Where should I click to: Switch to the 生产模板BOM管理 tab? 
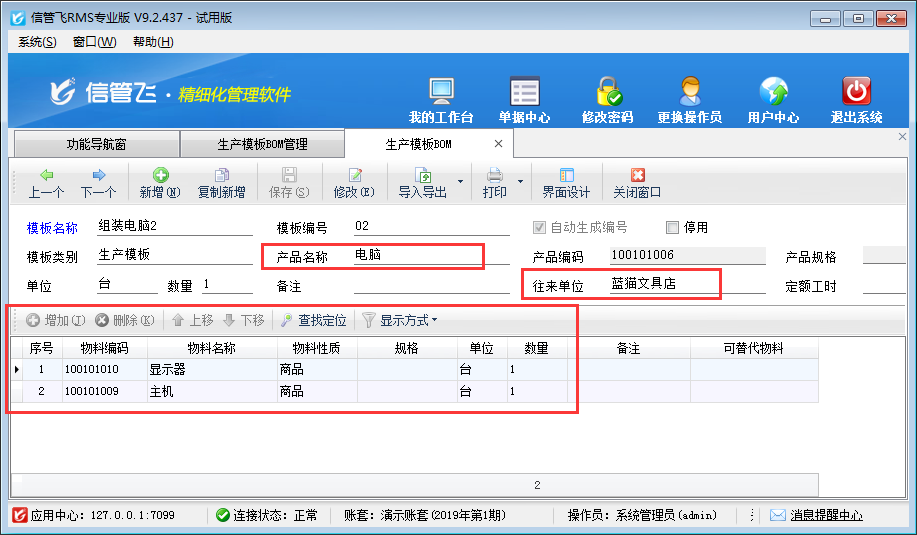(x=262, y=144)
